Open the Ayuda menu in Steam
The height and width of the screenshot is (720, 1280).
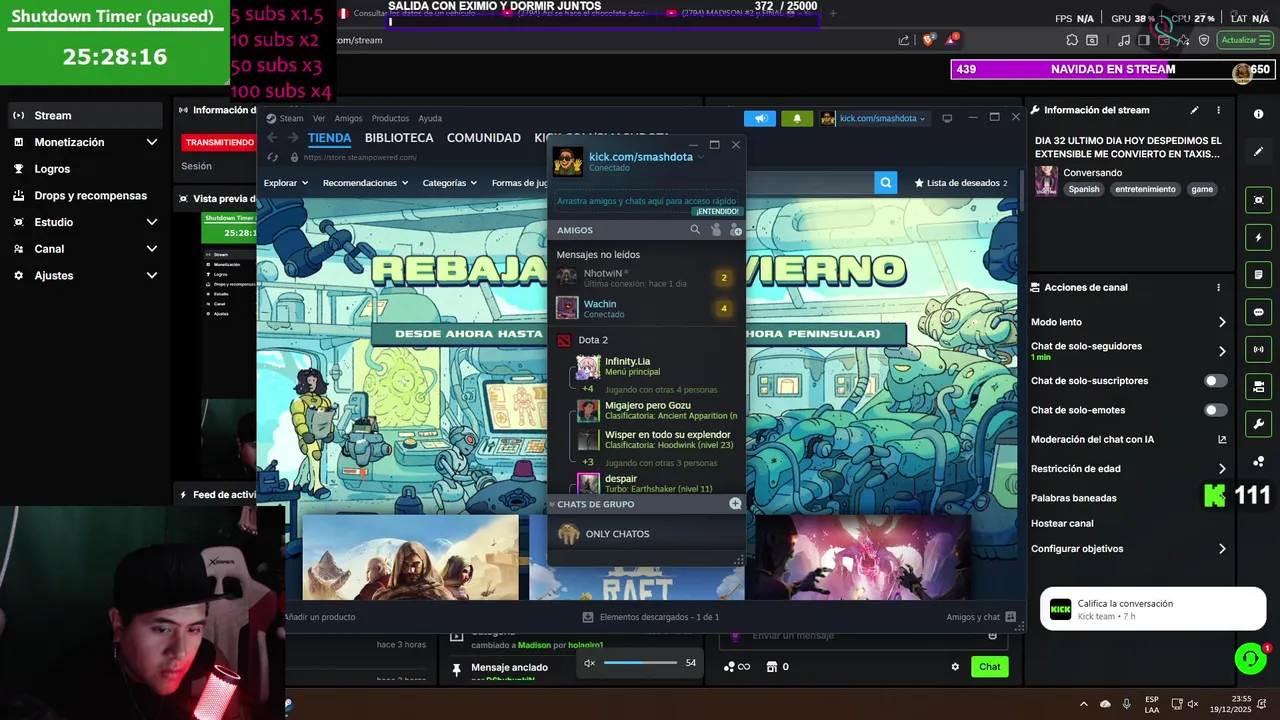point(430,118)
